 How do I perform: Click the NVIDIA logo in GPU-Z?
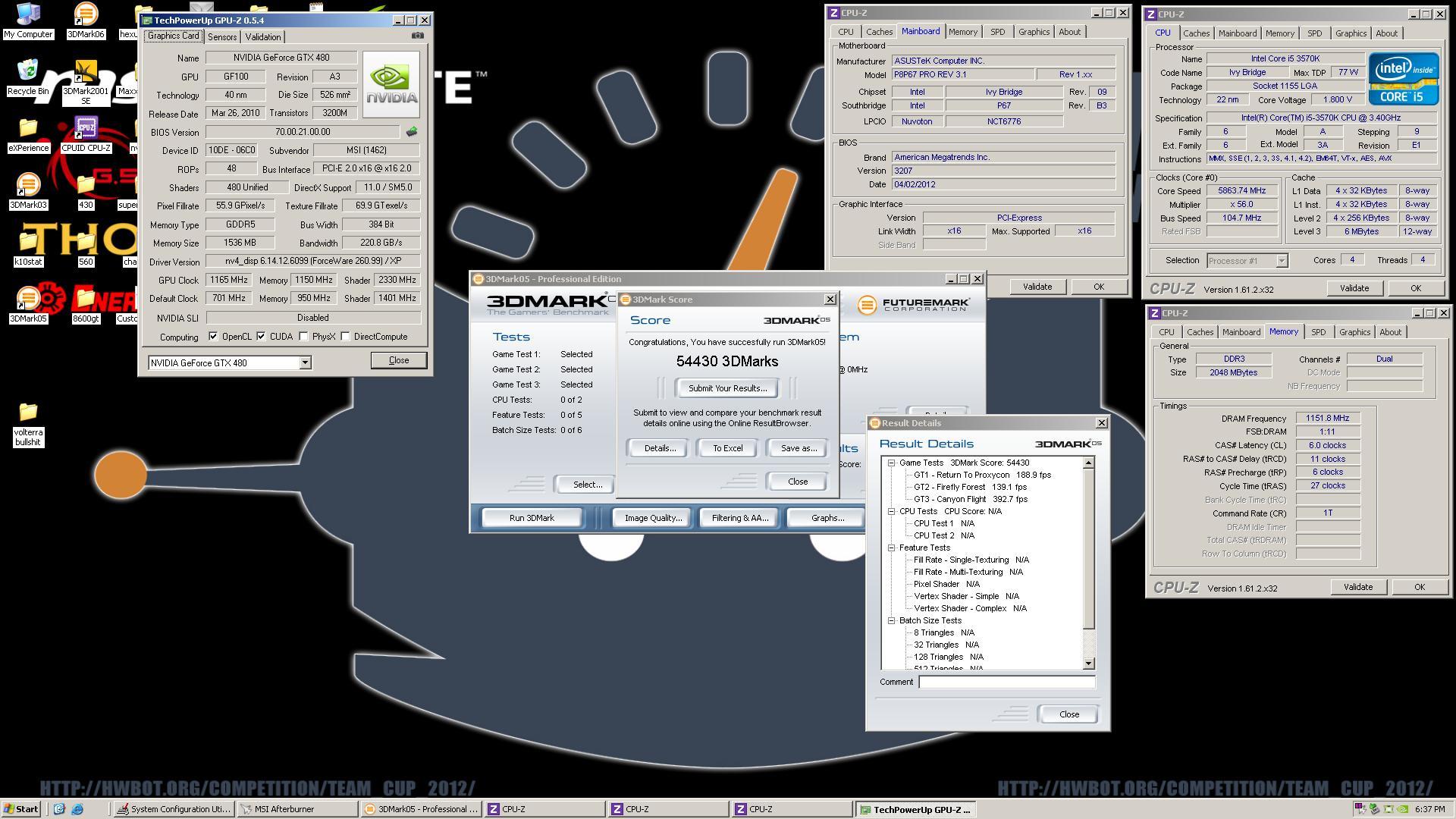pos(391,83)
